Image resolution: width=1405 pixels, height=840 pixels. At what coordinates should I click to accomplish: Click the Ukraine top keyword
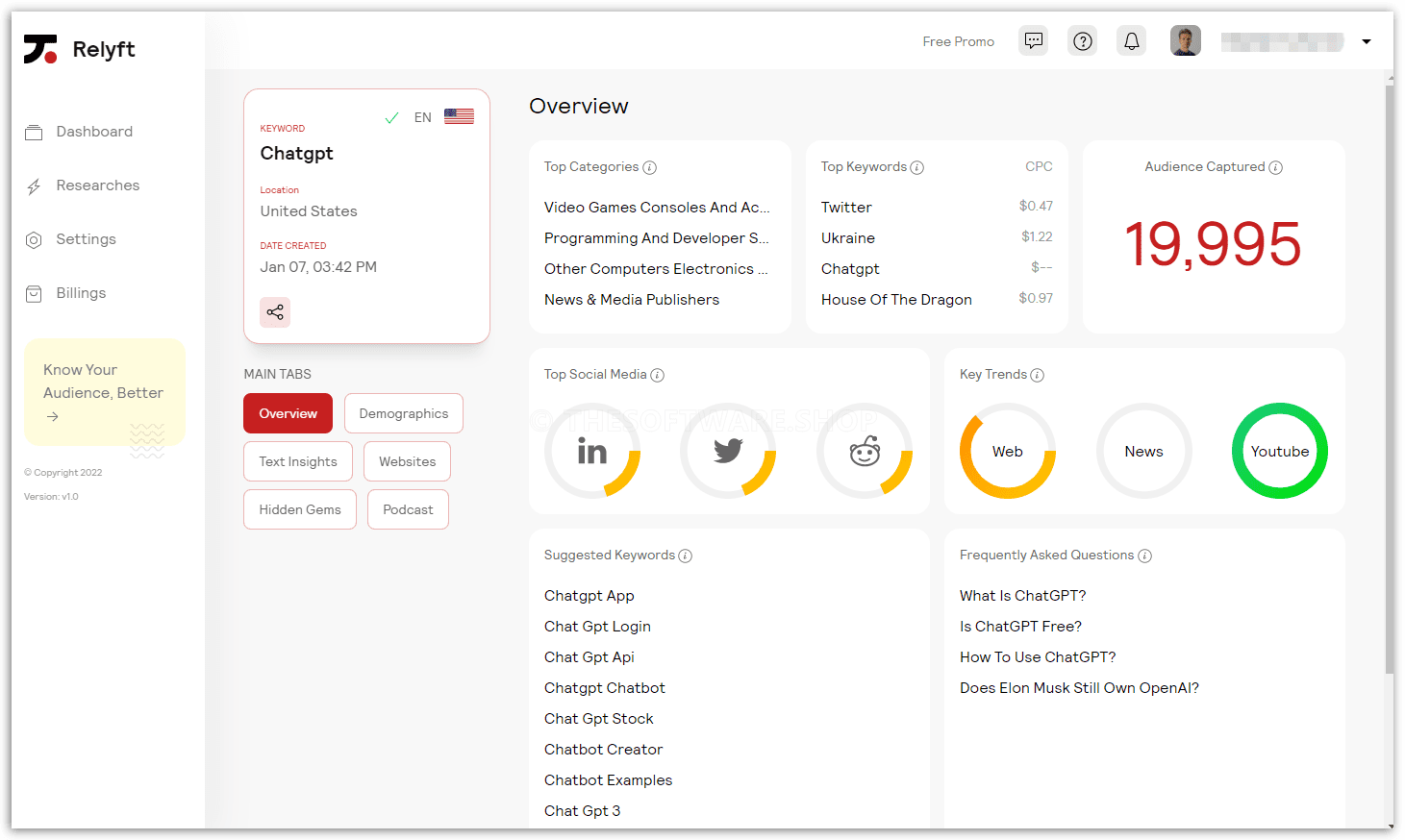pyautogui.click(x=848, y=238)
